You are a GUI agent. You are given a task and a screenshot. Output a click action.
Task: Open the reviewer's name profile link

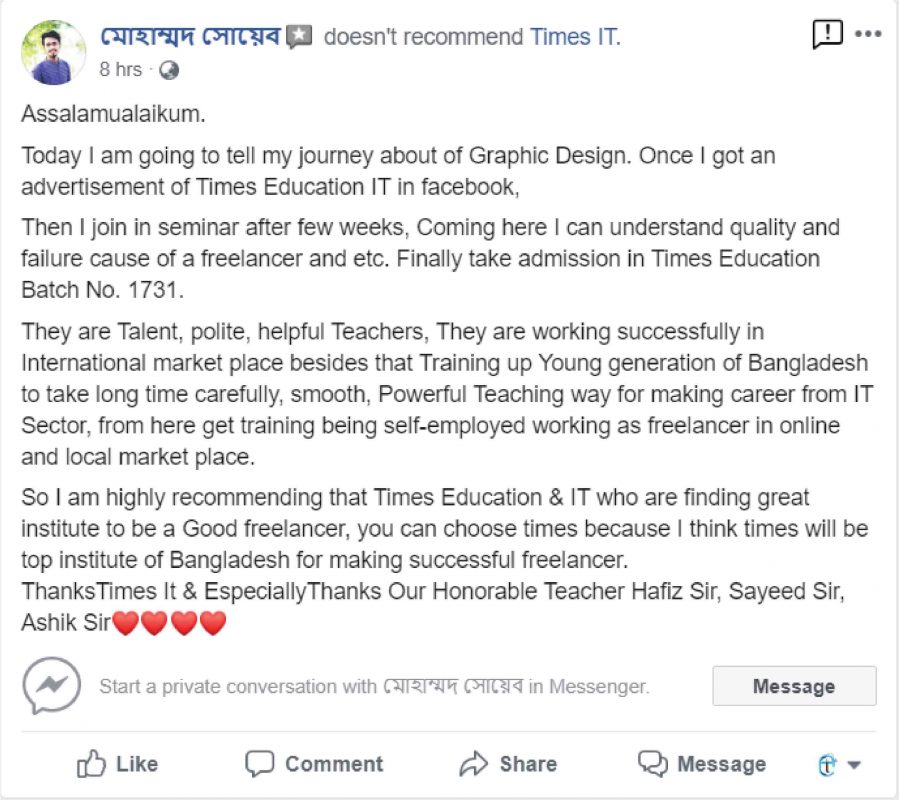[x=190, y=38]
